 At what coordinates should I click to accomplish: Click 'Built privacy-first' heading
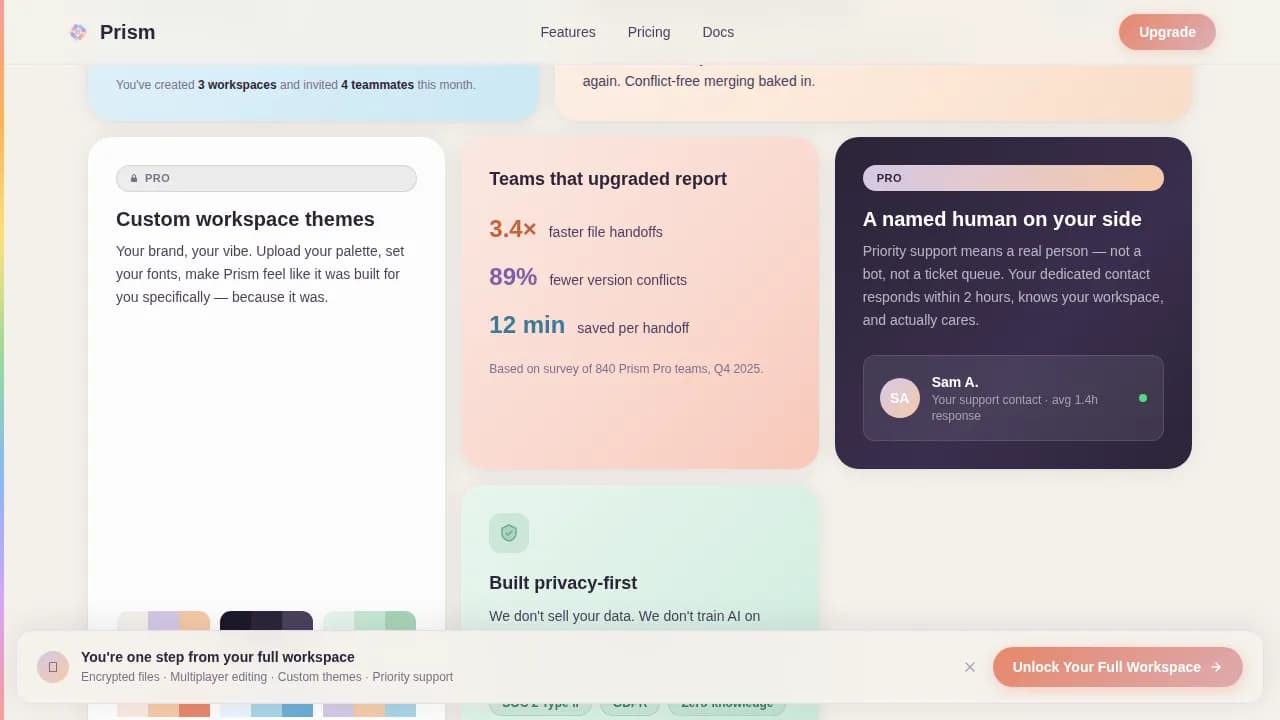click(x=563, y=583)
